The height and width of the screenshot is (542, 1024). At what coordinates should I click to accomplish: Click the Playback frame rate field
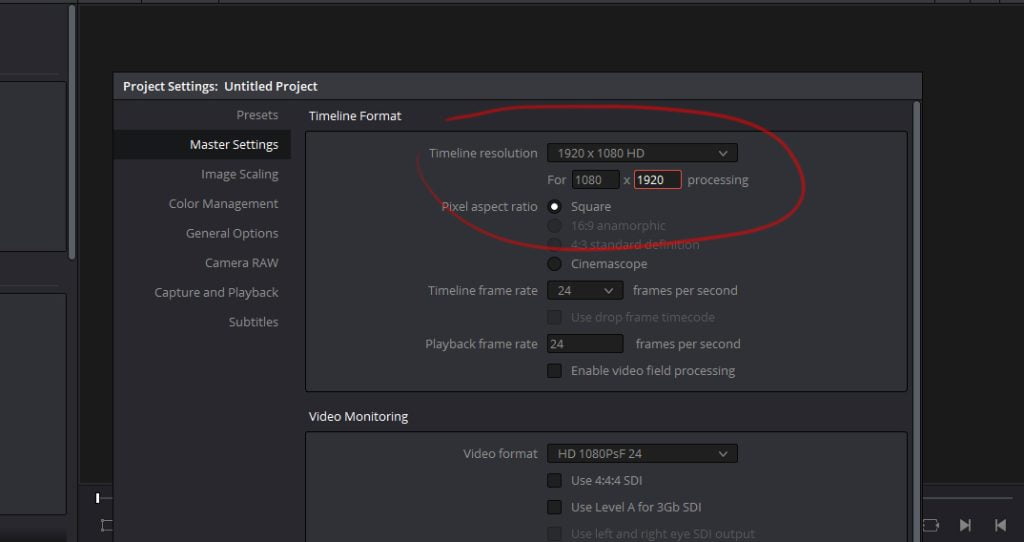click(585, 344)
